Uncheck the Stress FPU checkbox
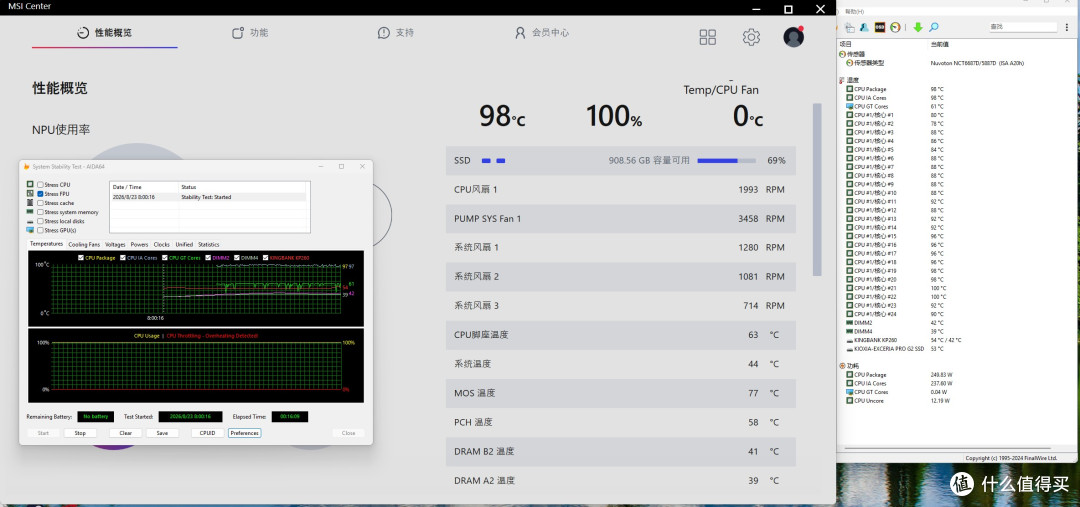 point(40,194)
